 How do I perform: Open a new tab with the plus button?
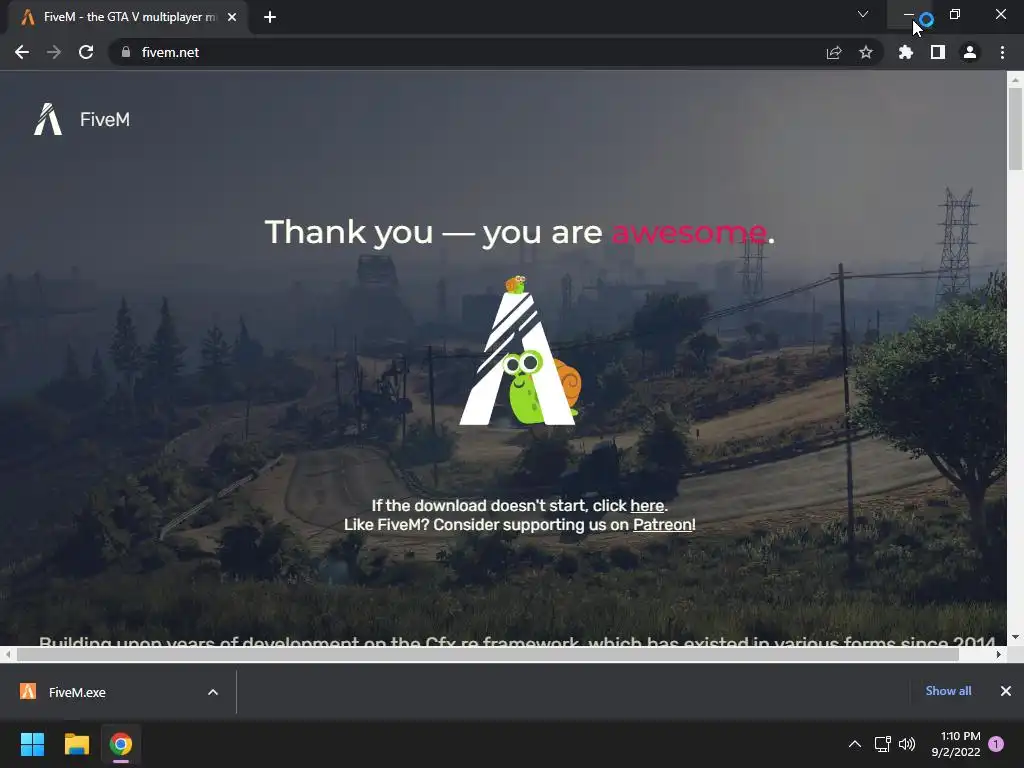coord(270,17)
